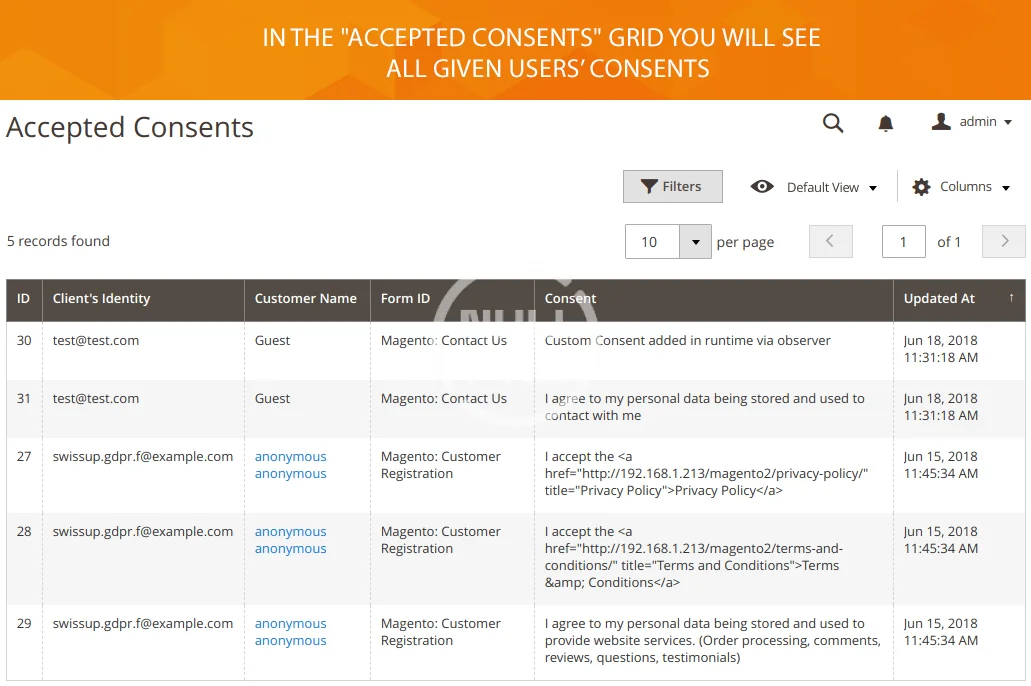Expand the Default View dropdown

(x=873, y=188)
